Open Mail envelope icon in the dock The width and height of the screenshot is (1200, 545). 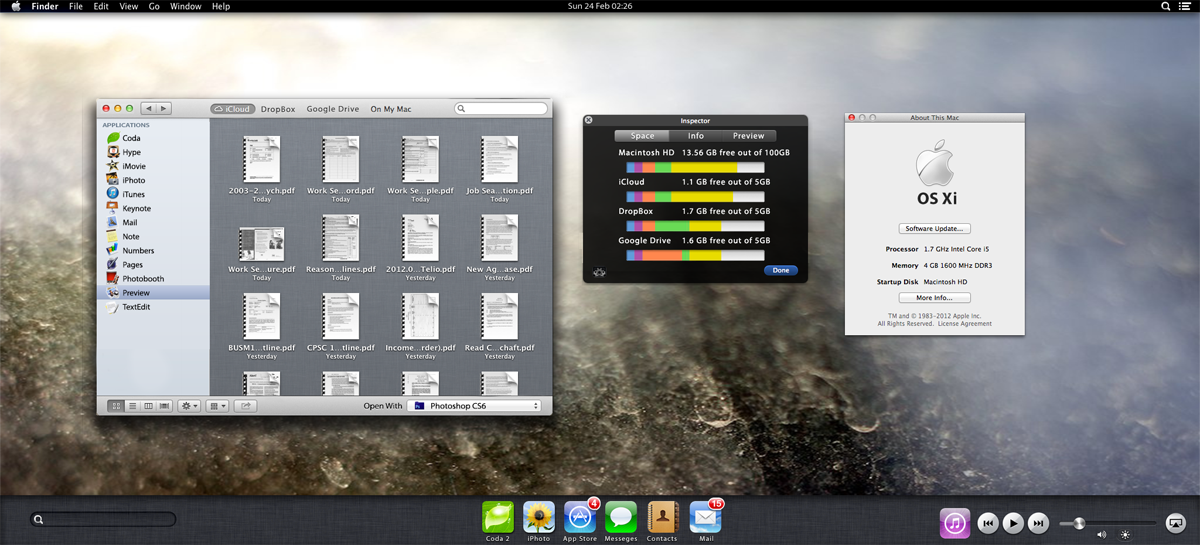coord(705,517)
